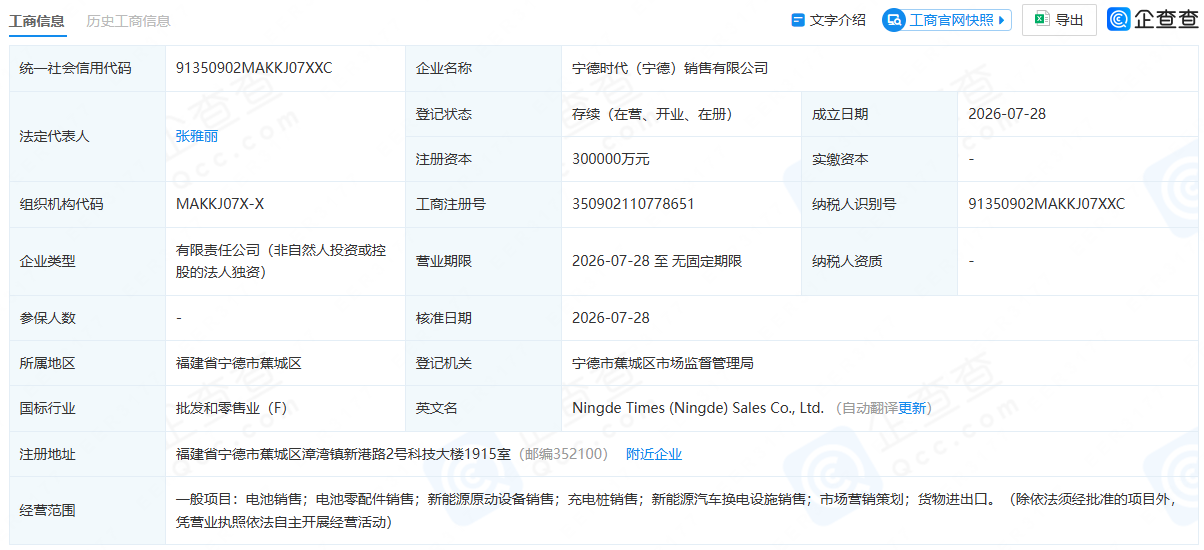Select taxpayer ID next to 纳税人识别号
This screenshot has height=550, width=1204.
tap(1047, 204)
